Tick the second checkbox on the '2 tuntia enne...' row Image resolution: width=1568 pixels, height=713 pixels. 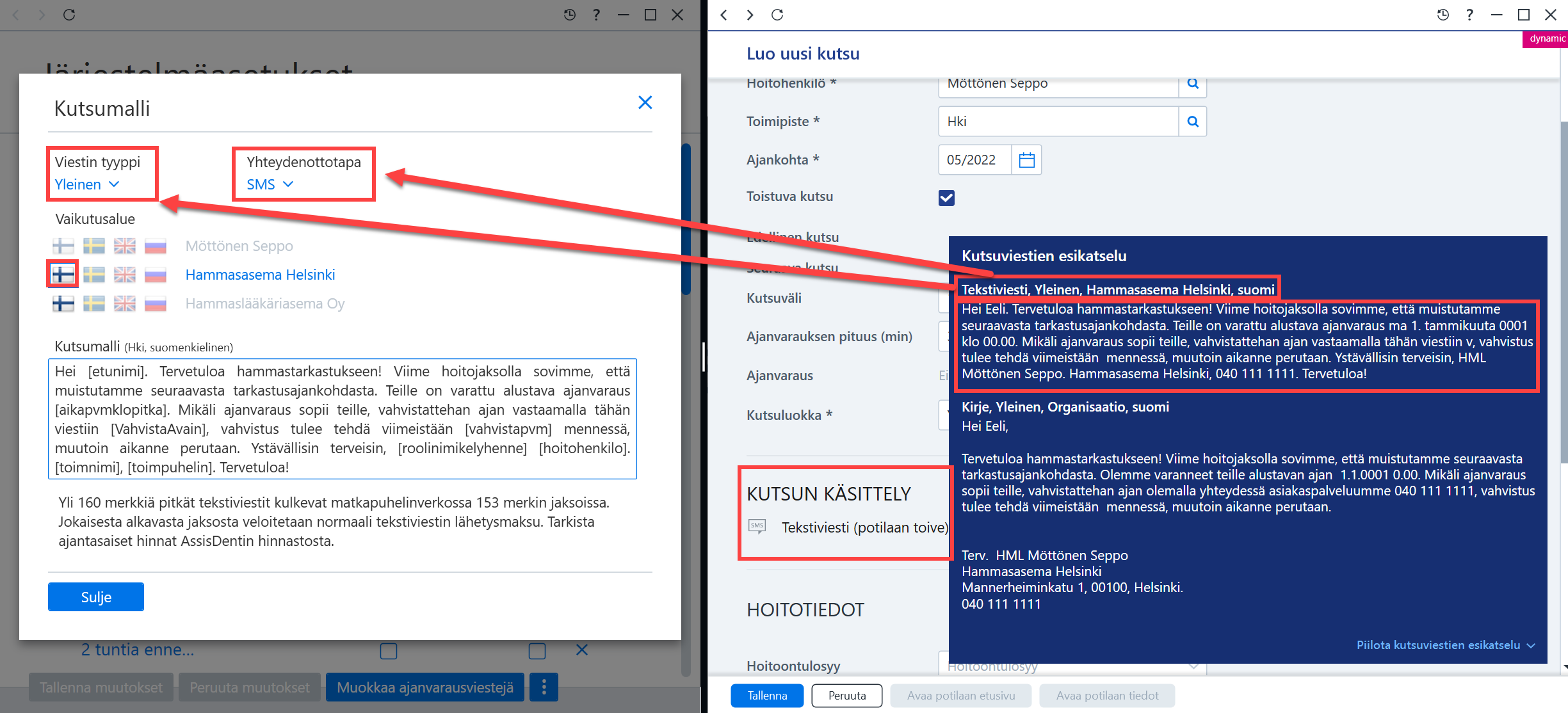[537, 651]
